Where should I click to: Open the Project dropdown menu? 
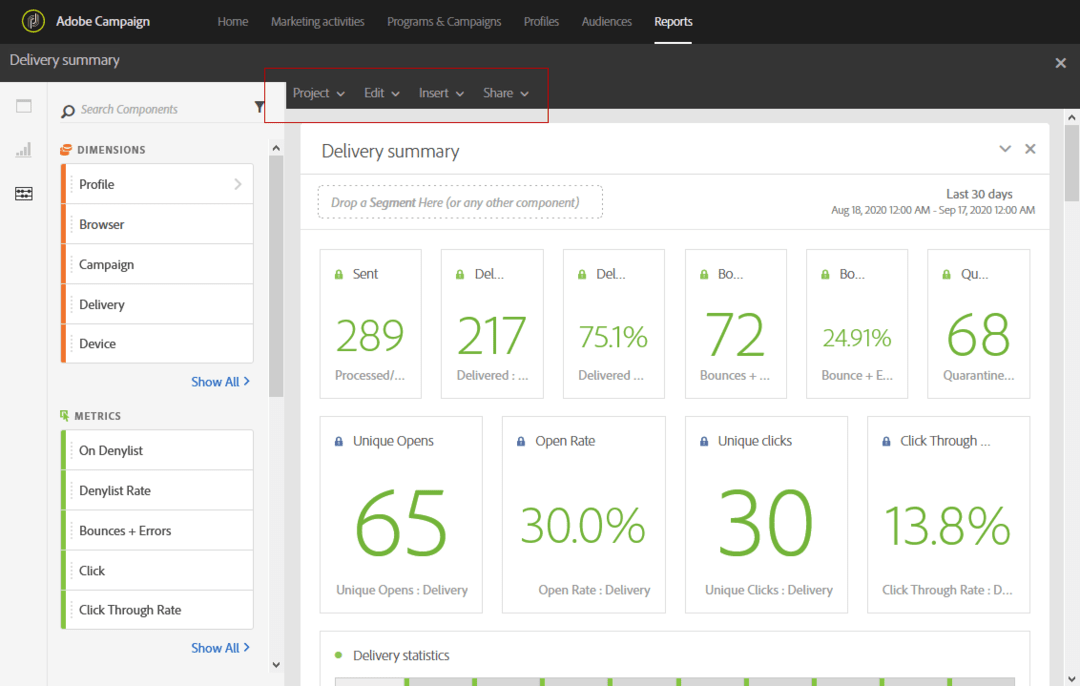318,92
